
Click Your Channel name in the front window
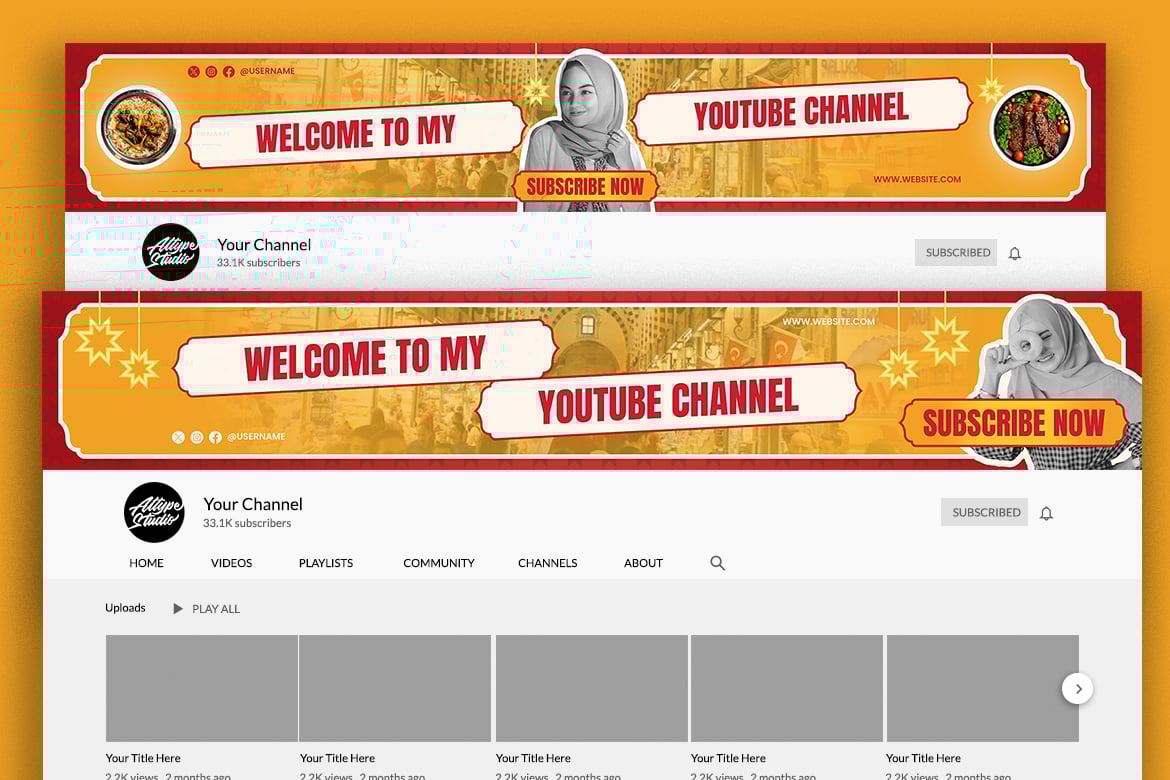[253, 504]
